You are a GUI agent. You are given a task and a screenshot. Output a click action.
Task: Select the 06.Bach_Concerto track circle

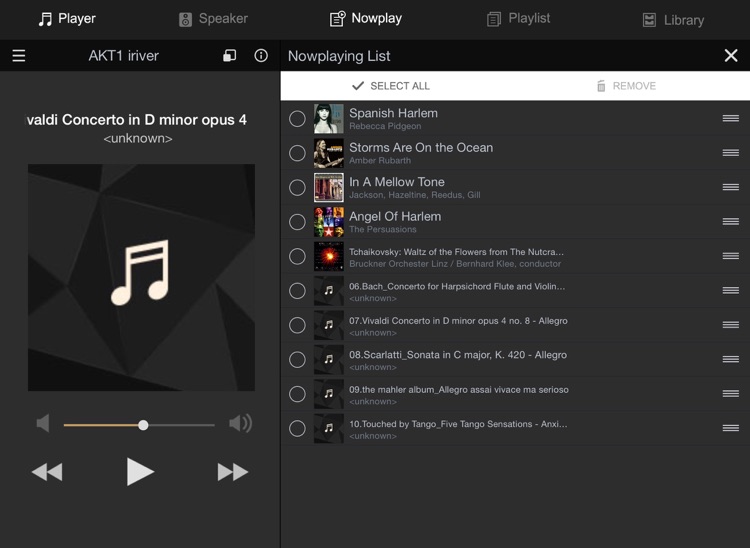pos(297,291)
